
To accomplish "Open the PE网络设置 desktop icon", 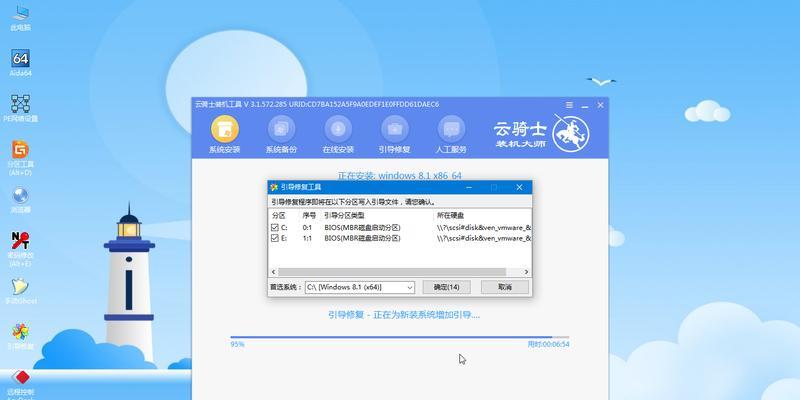I will point(20,108).
